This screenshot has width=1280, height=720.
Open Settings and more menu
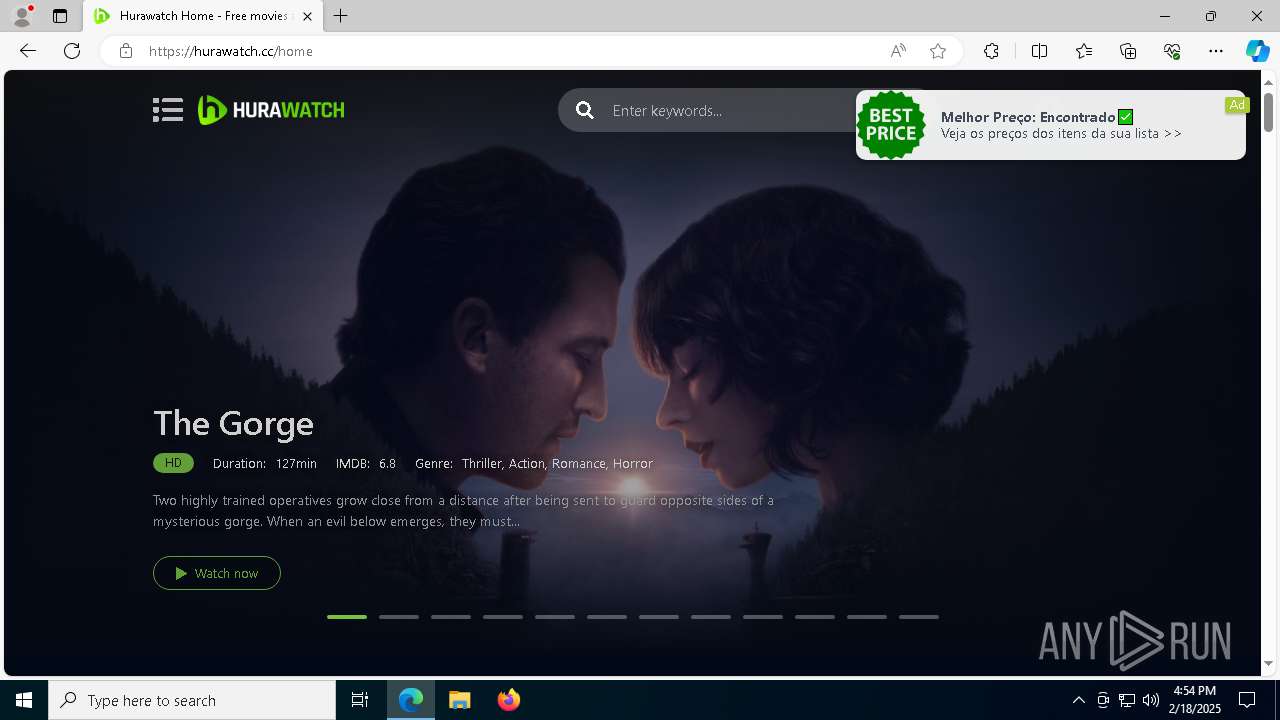pos(1216,51)
